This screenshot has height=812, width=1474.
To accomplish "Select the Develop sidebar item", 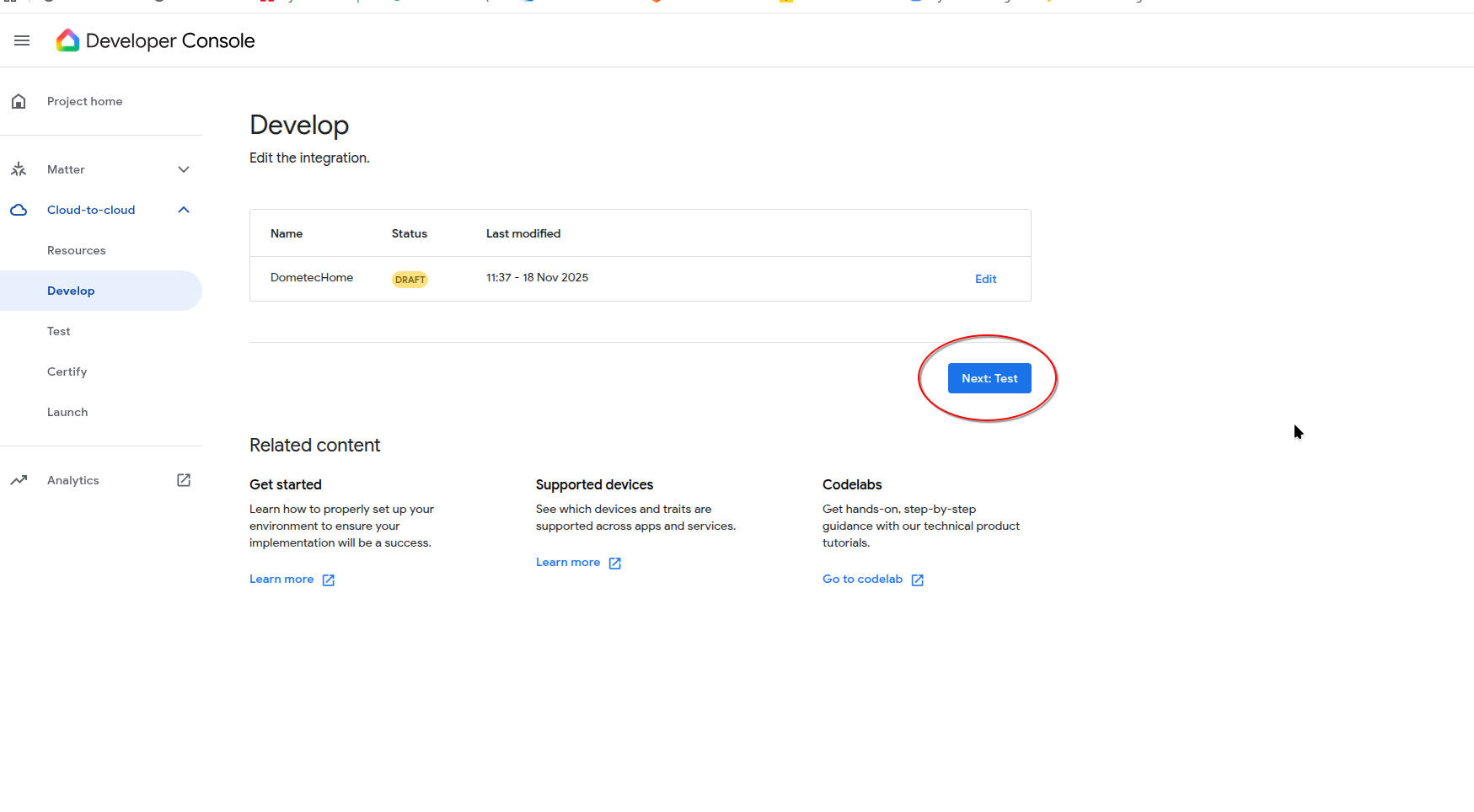I will coord(71,291).
